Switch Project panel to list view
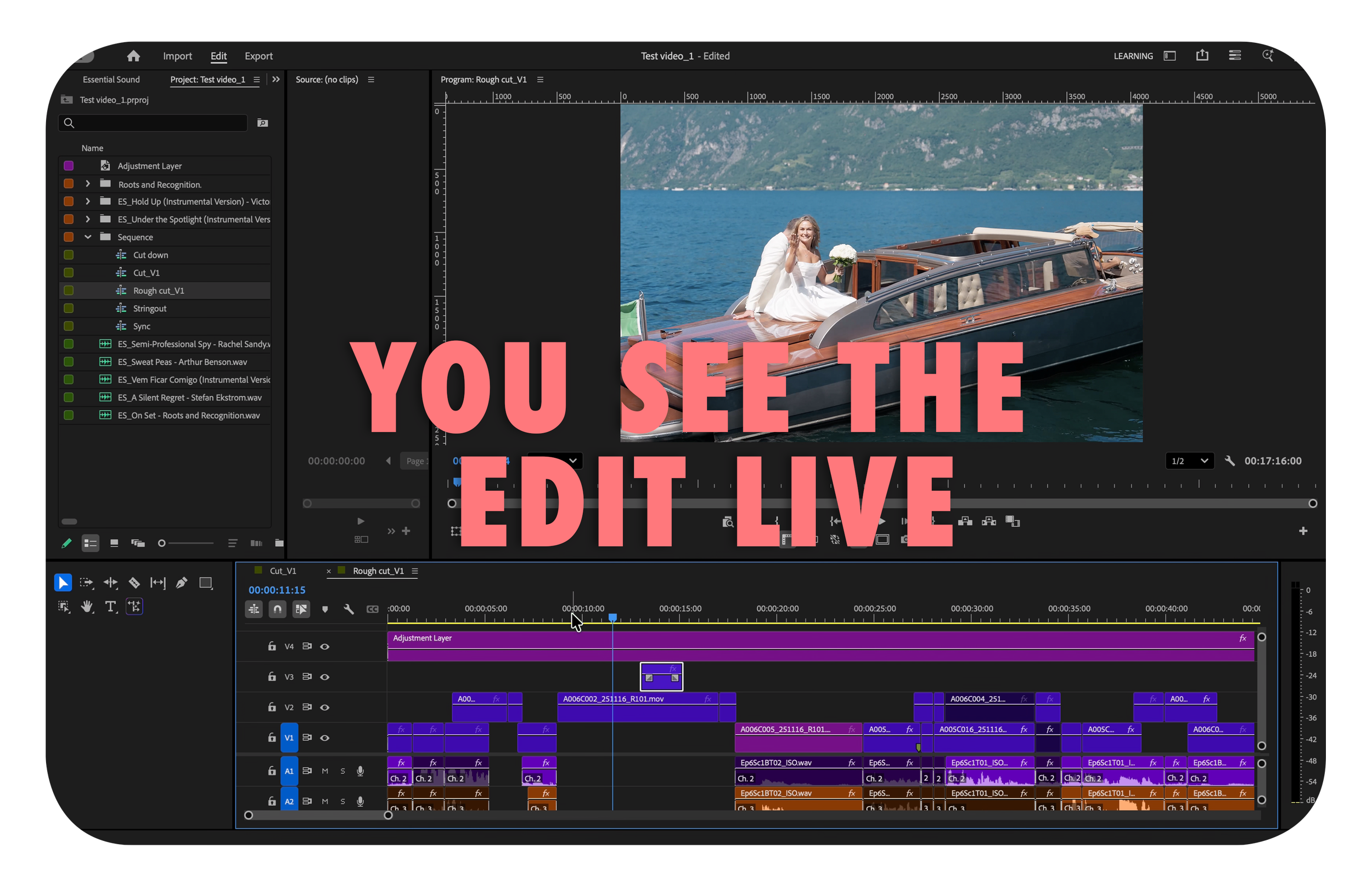 click(x=91, y=543)
